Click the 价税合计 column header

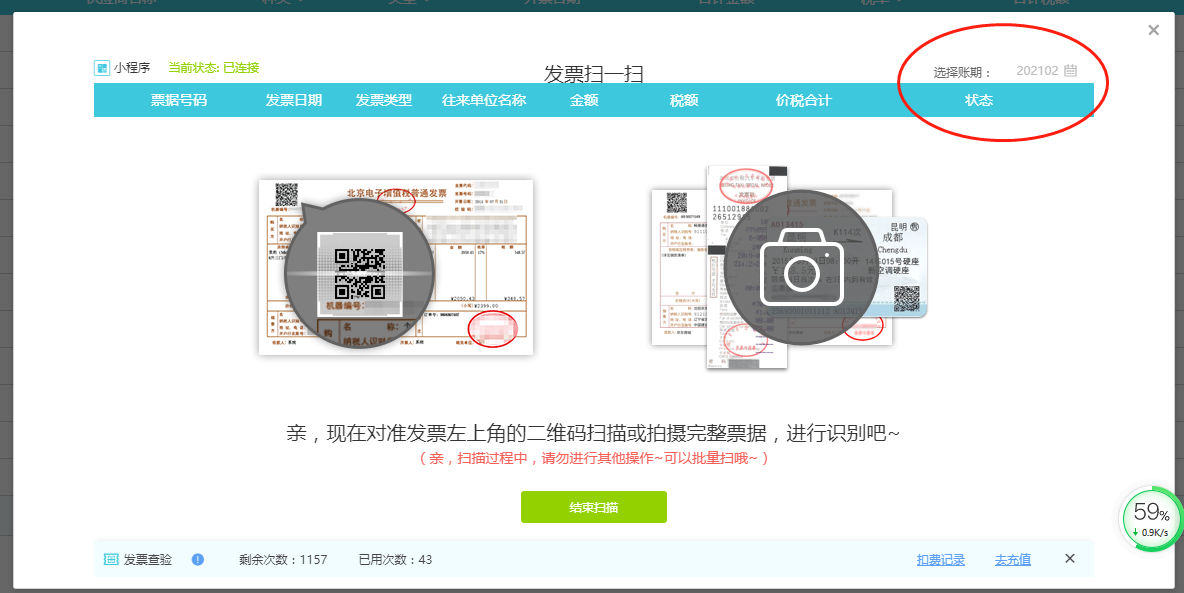(803, 100)
